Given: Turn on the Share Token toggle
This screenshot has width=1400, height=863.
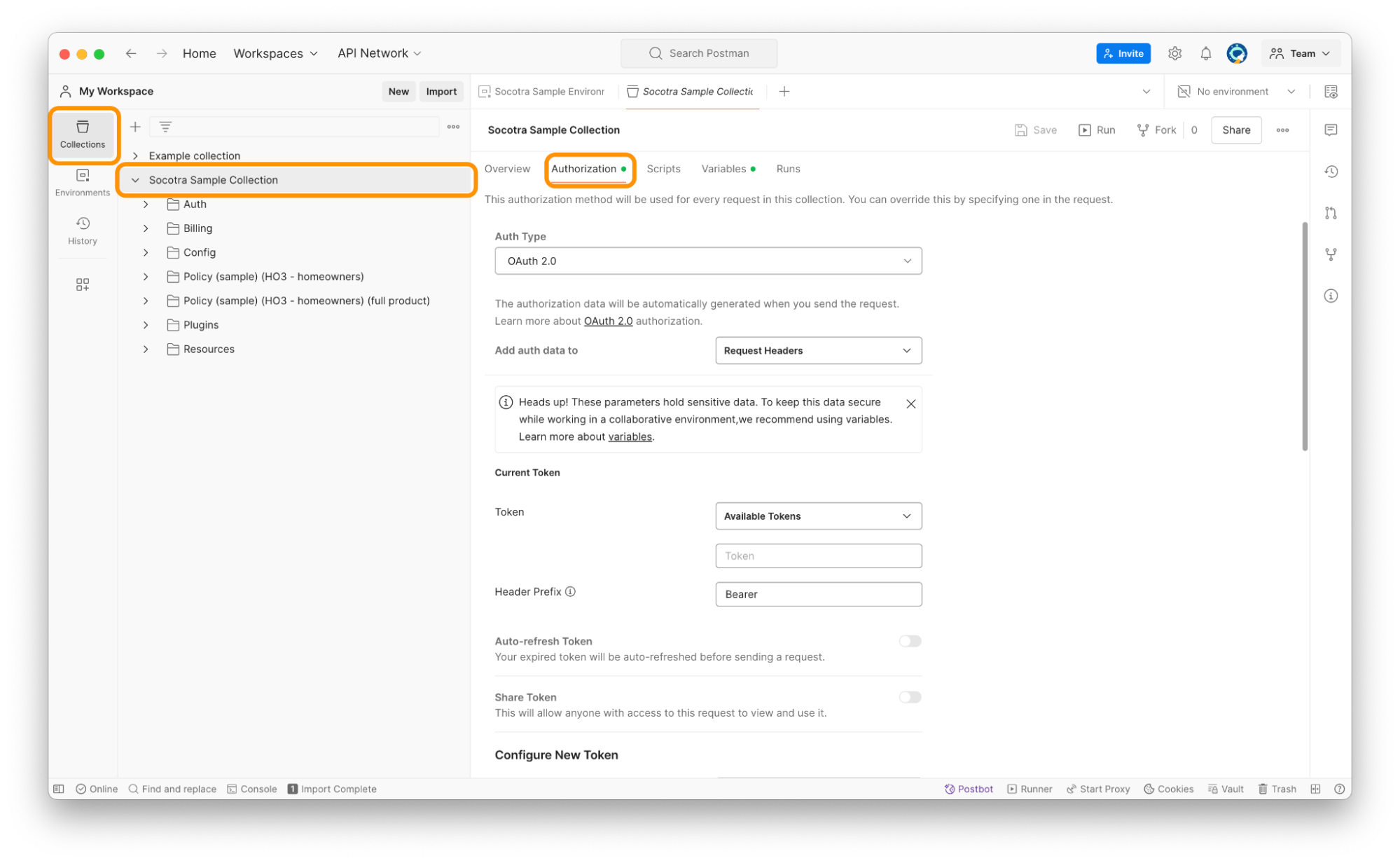Looking at the screenshot, I should click(910, 697).
